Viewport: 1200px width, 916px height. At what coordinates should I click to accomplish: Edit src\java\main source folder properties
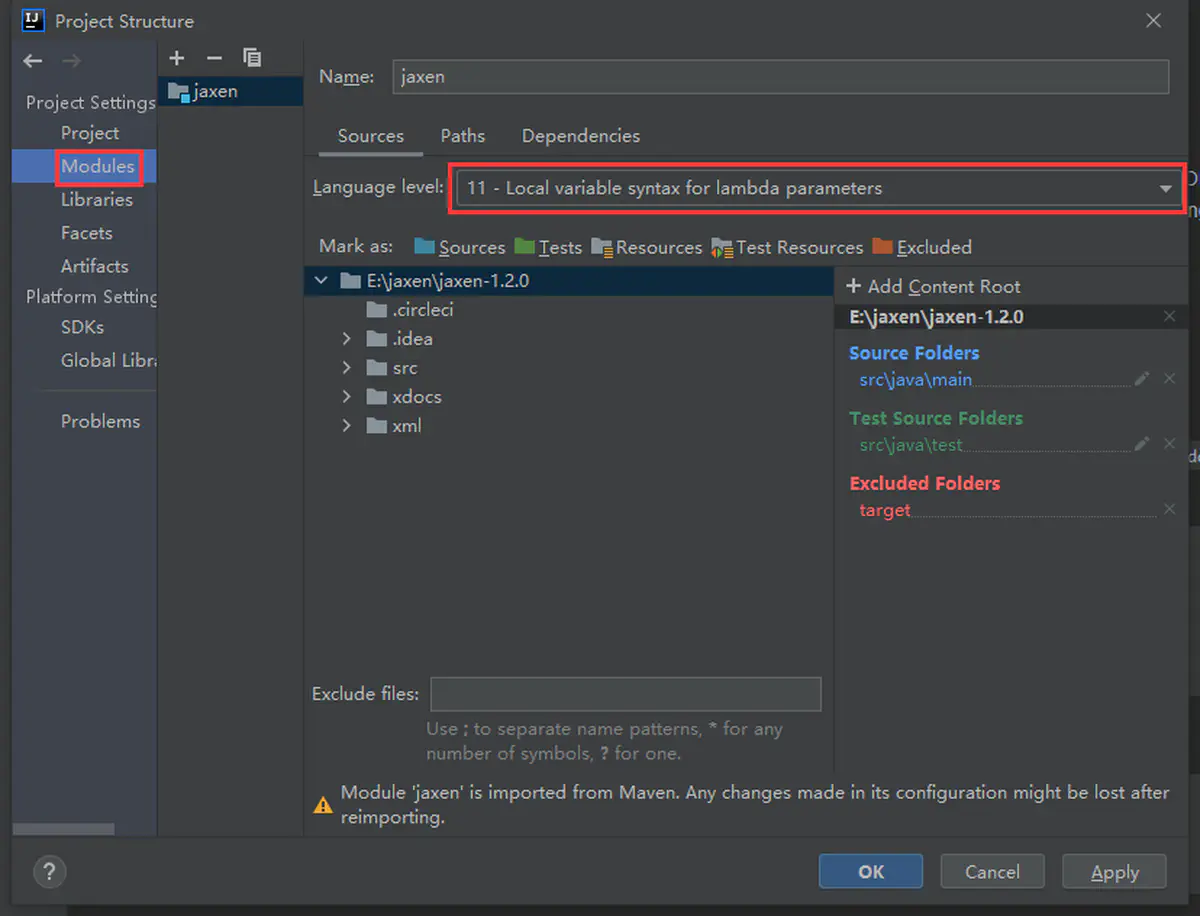pos(1142,379)
